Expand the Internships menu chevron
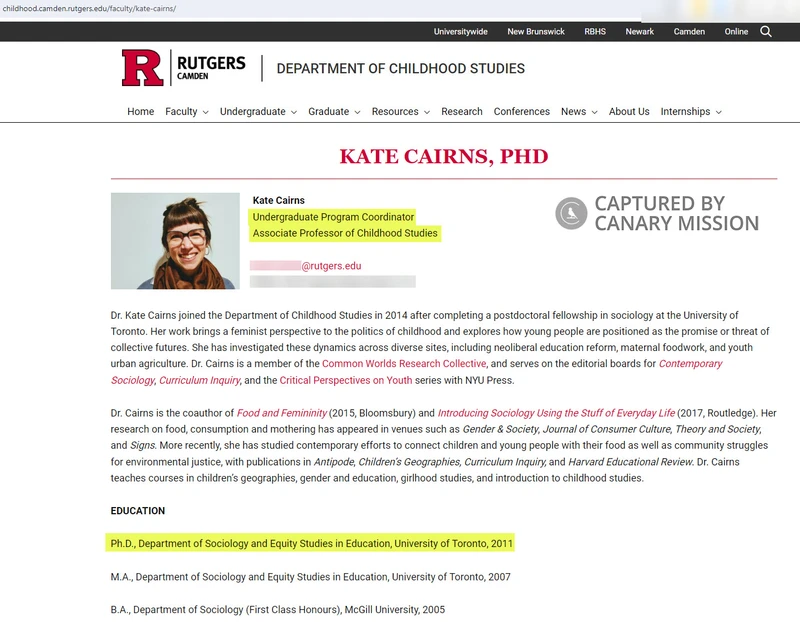 718,112
